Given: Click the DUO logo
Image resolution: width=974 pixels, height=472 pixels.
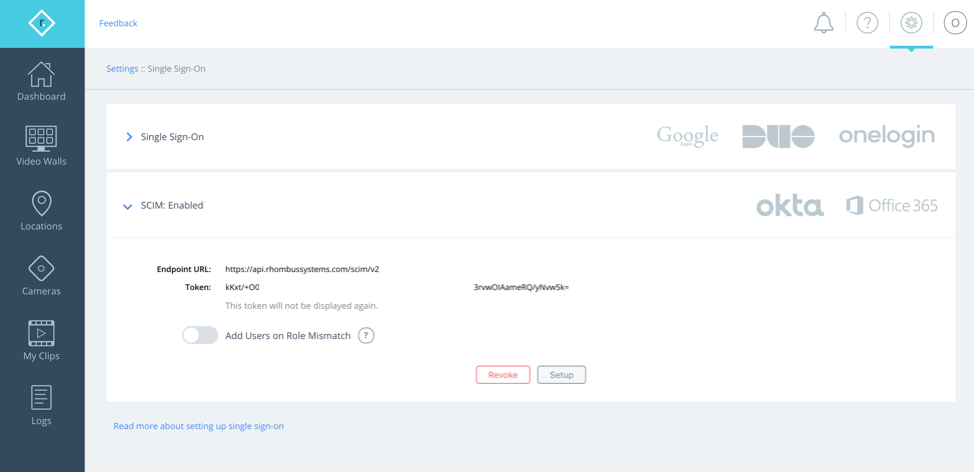Looking at the screenshot, I should click(778, 136).
